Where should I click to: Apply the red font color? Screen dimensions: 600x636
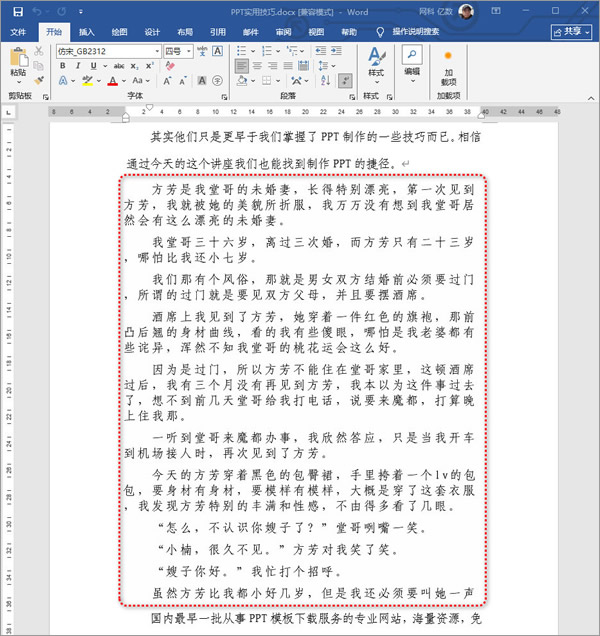113,81
